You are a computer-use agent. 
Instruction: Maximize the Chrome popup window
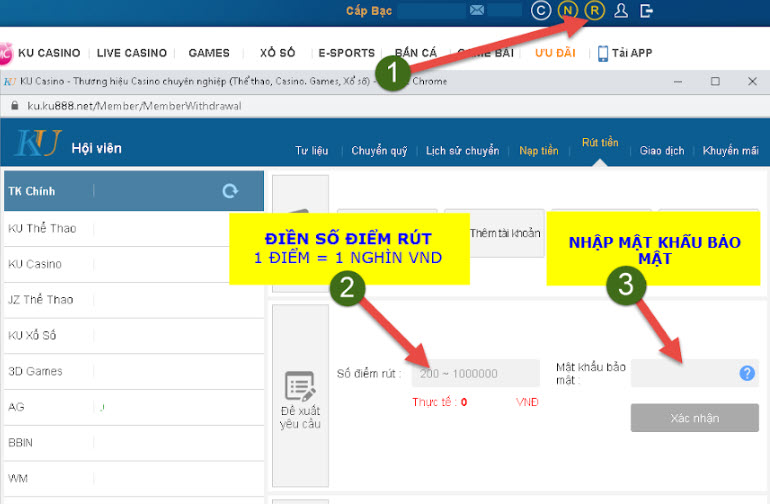coord(715,81)
